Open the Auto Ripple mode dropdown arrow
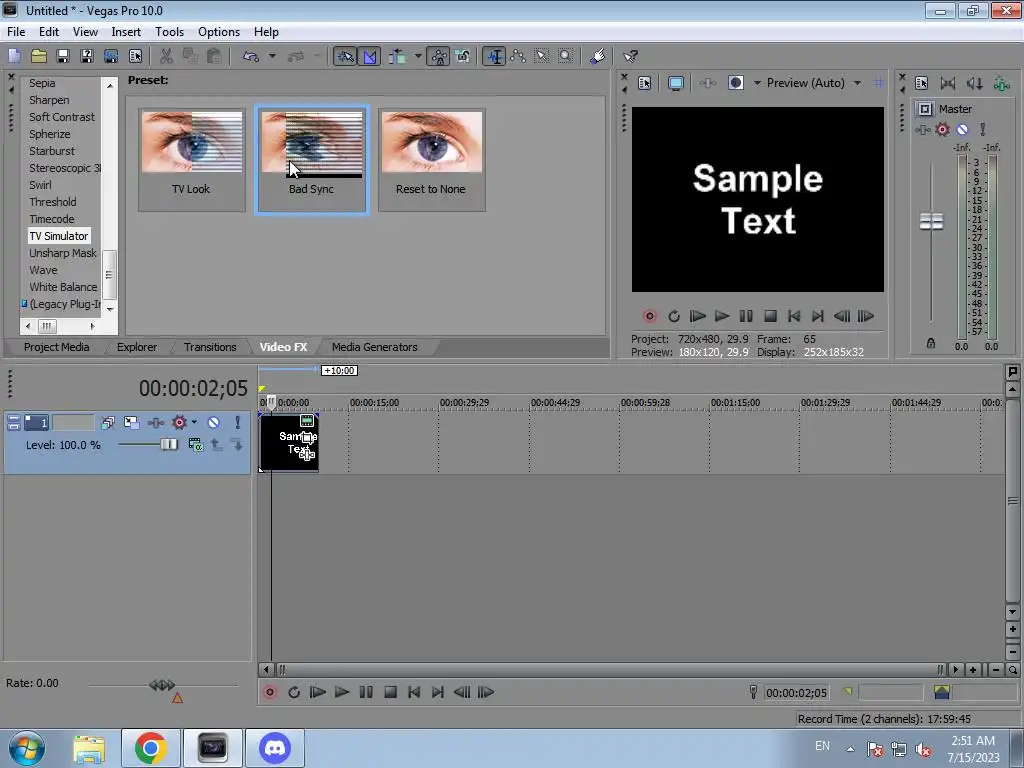This screenshot has width=1024, height=768. [418, 57]
